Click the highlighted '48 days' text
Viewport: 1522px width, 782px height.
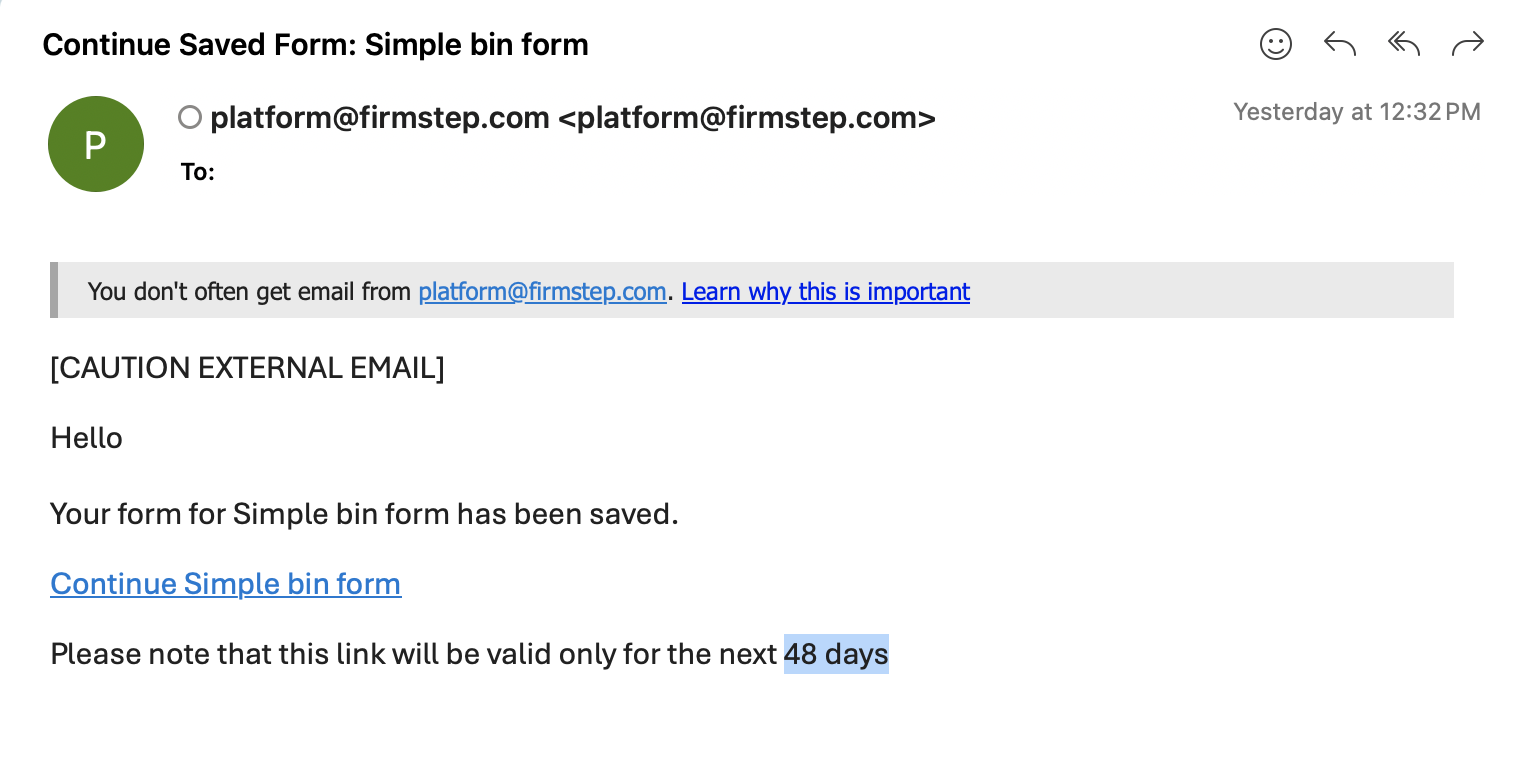coord(836,654)
